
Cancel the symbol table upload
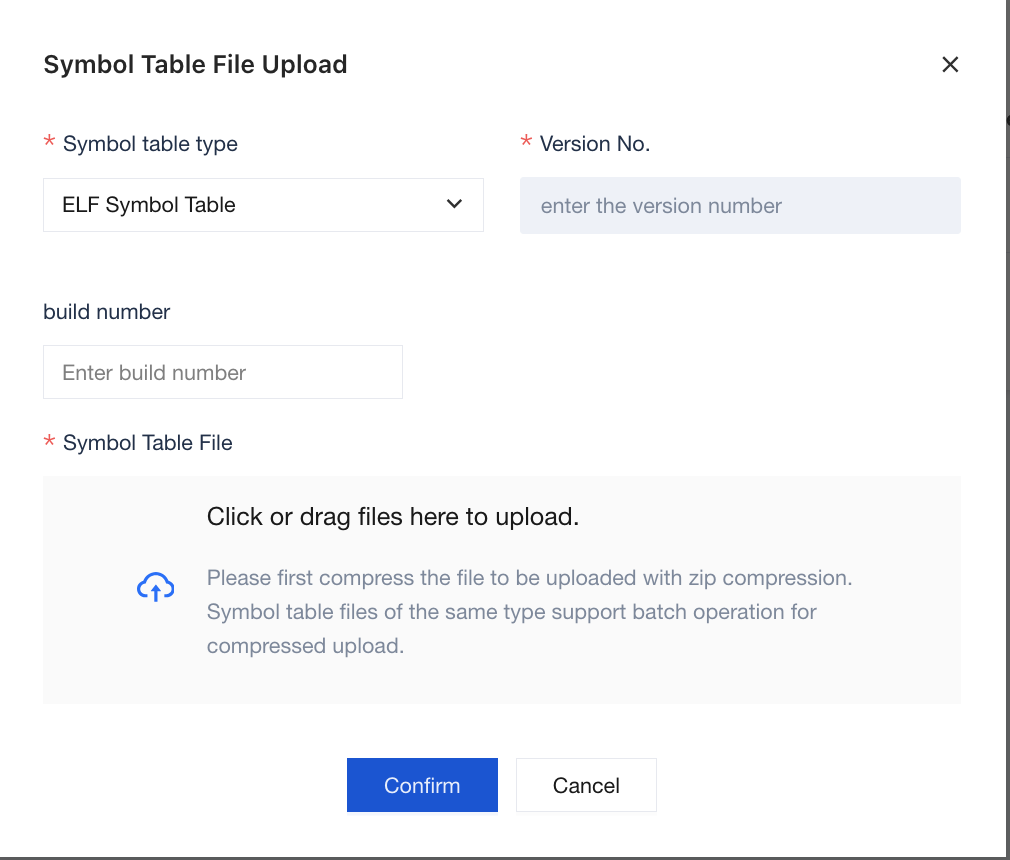pos(586,785)
